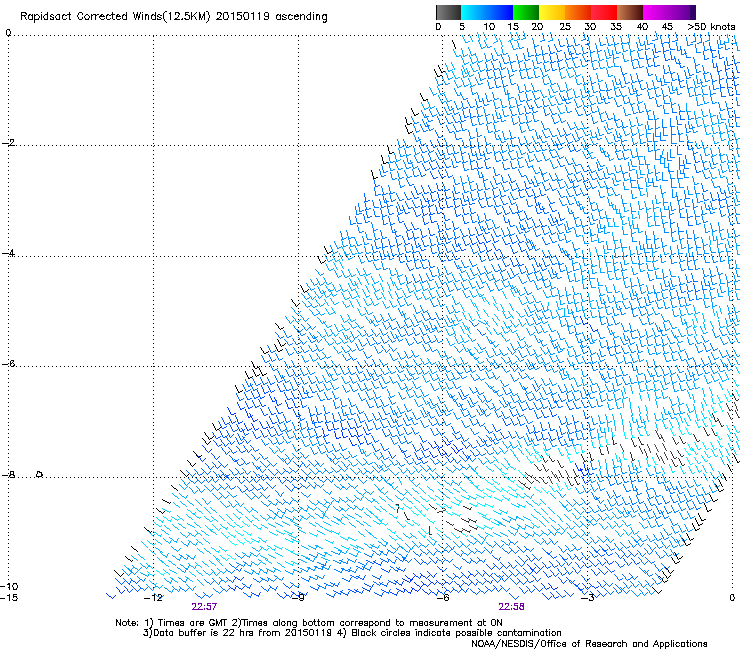This screenshot has width=740, height=650.
Task: Click the longitude label -15
Action: [x=9, y=598]
